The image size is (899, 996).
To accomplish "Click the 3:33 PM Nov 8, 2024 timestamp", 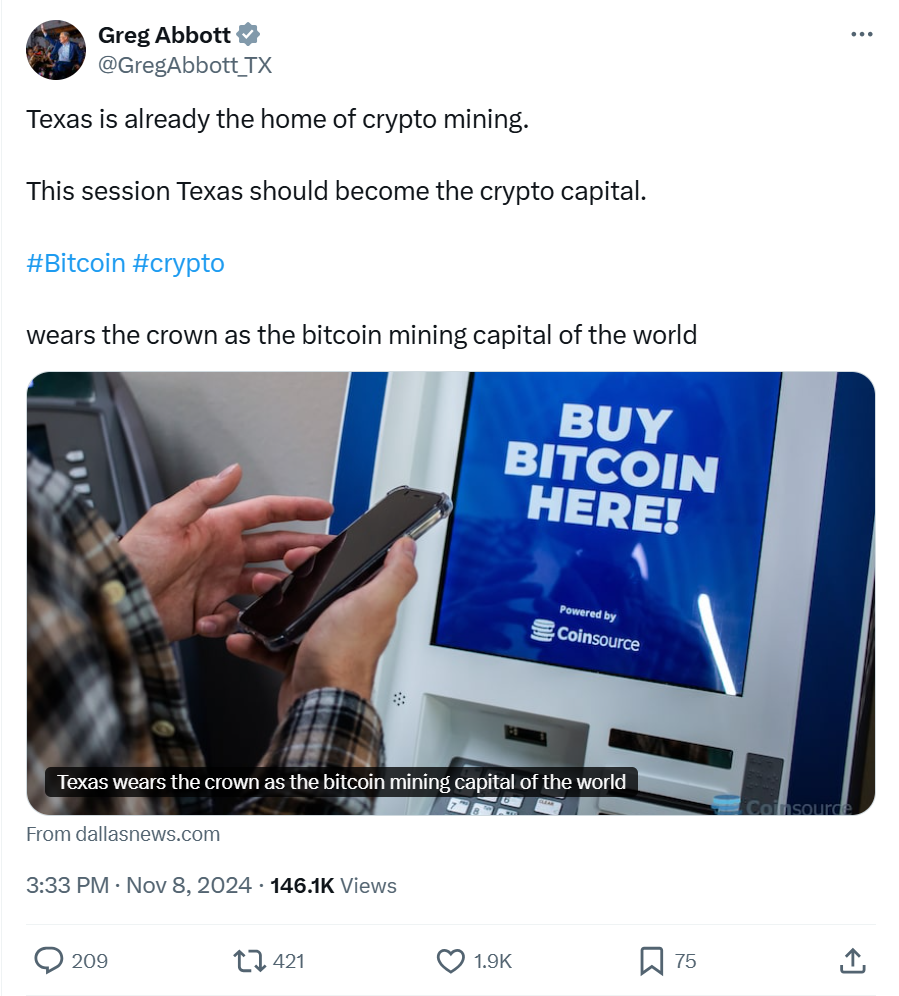I will pyautogui.click(x=139, y=885).
